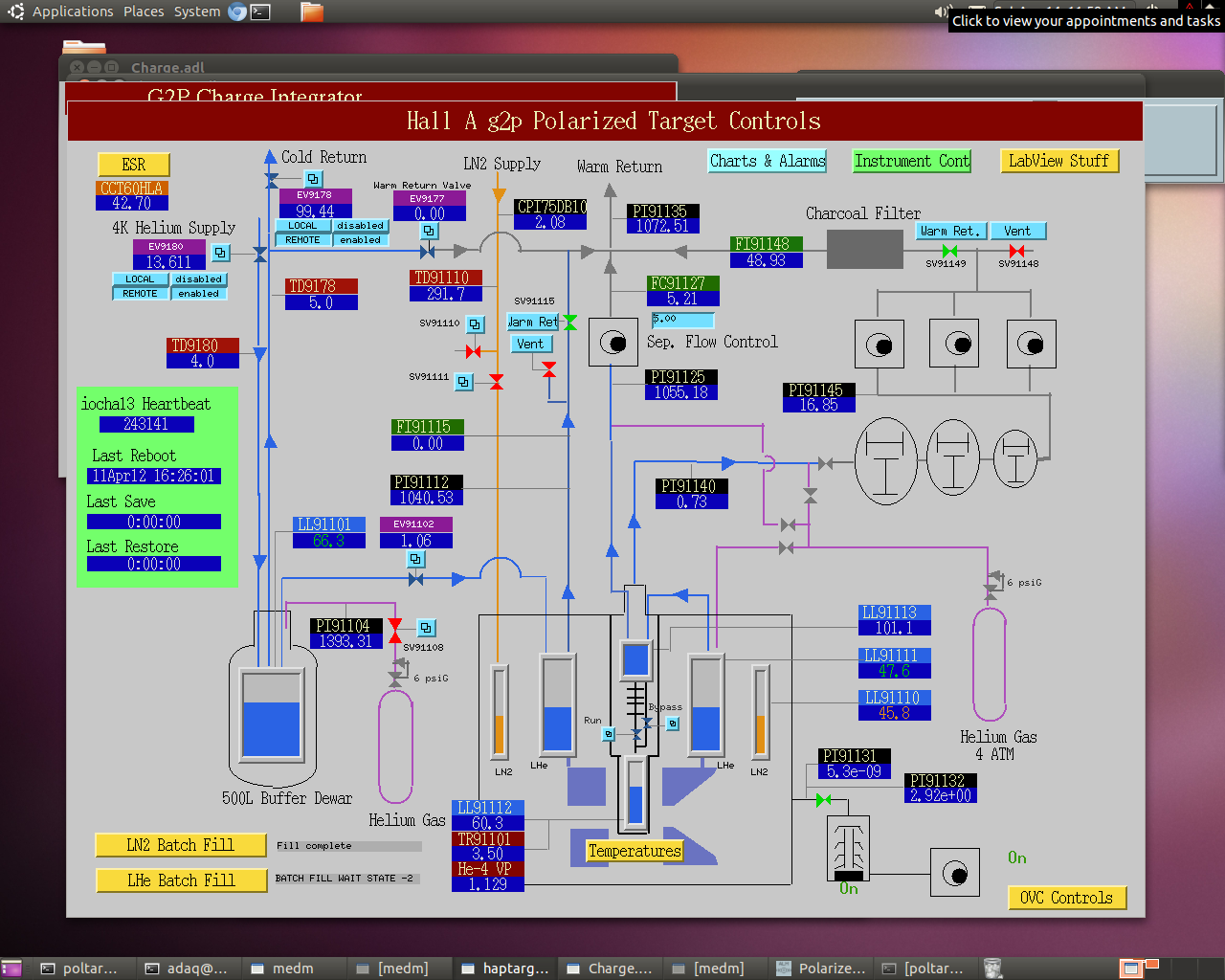Viewport: 1225px width, 980px height.
Task: Open the SV91110 valve control icon
Action: [475, 324]
